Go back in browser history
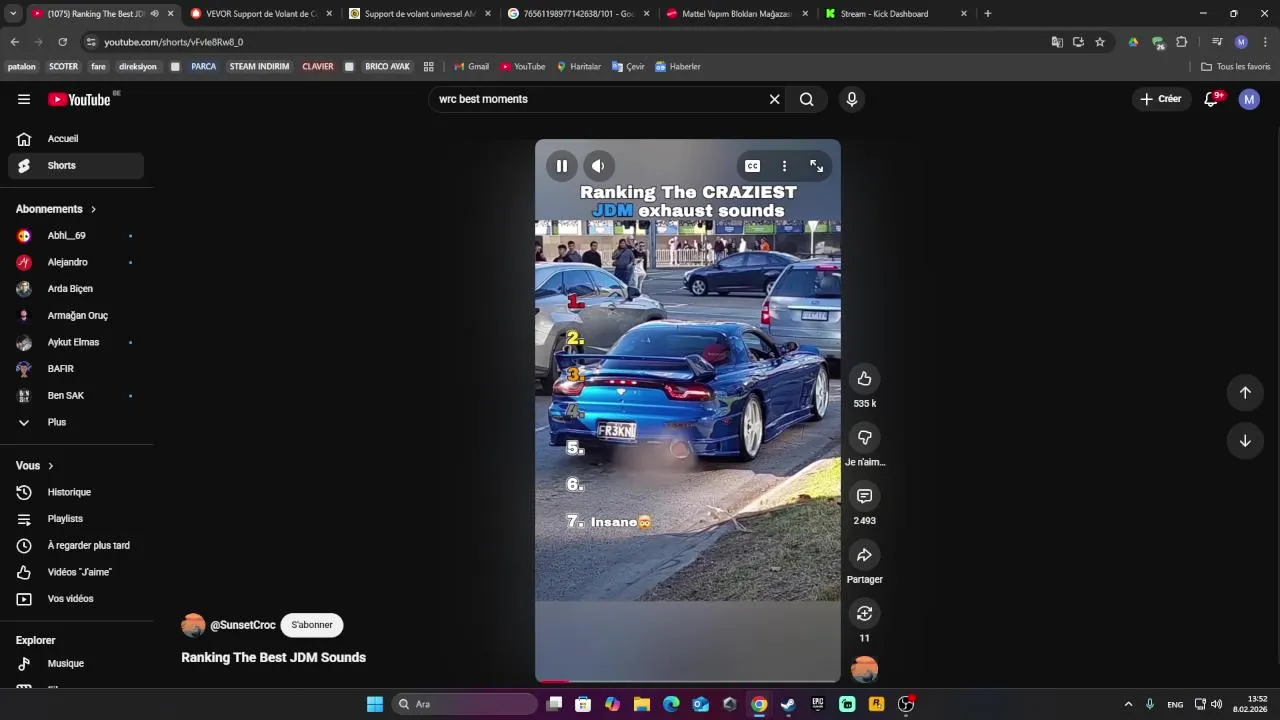This screenshot has height=720, width=1280. pyautogui.click(x=14, y=42)
